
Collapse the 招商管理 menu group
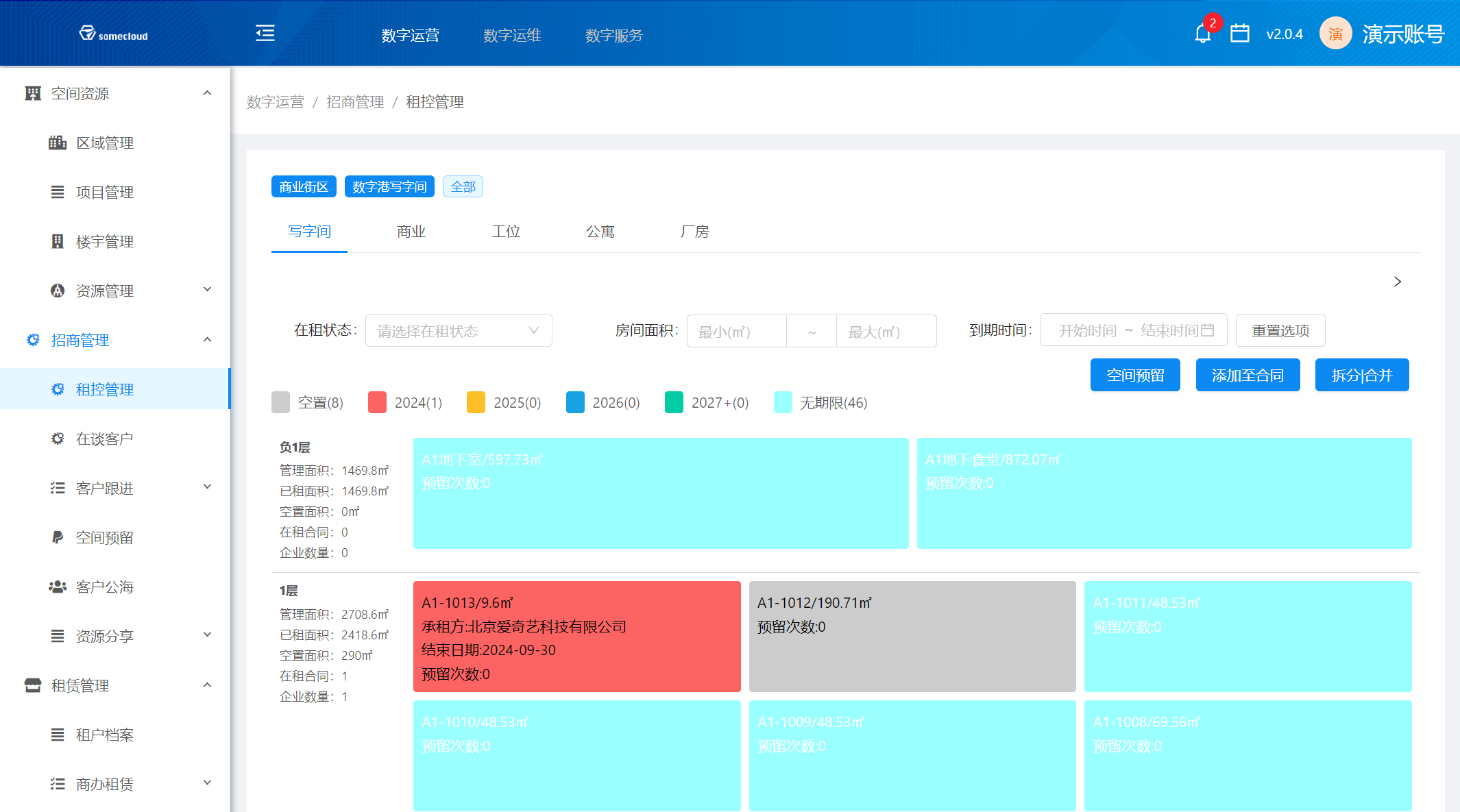click(x=207, y=340)
